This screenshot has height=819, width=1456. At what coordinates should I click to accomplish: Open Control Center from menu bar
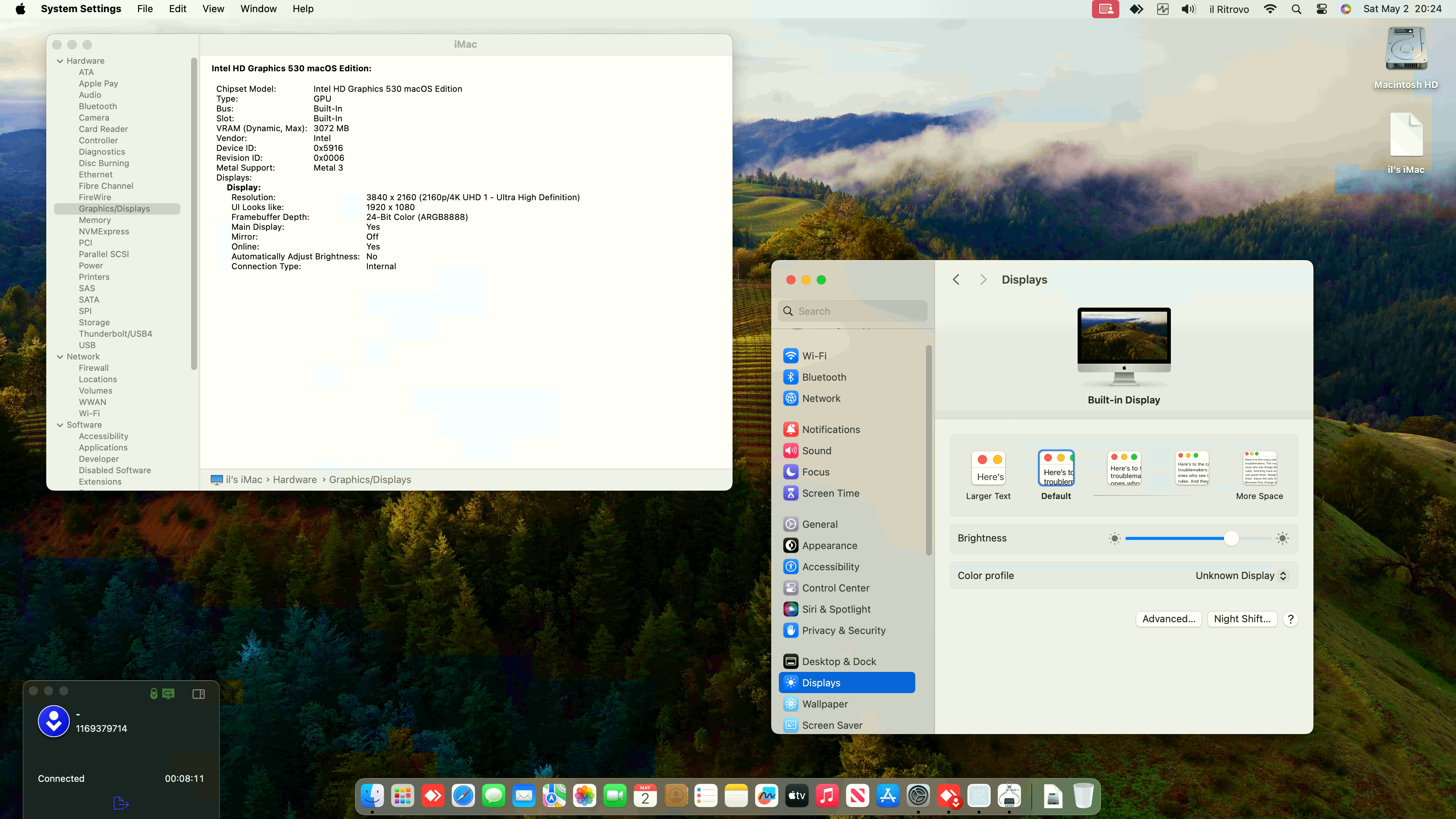pyautogui.click(x=1321, y=9)
